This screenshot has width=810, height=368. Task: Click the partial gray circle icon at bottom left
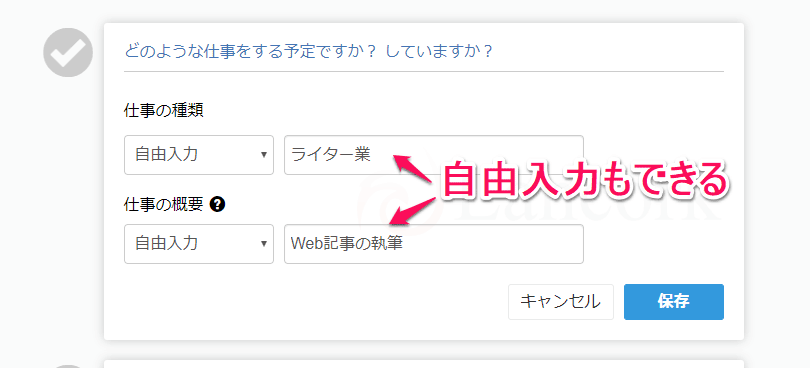coord(68,366)
